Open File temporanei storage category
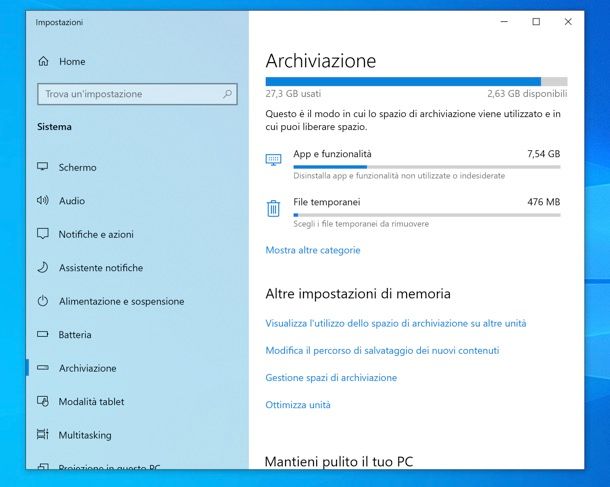The height and width of the screenshot is (487, 610). coord(413,212)
